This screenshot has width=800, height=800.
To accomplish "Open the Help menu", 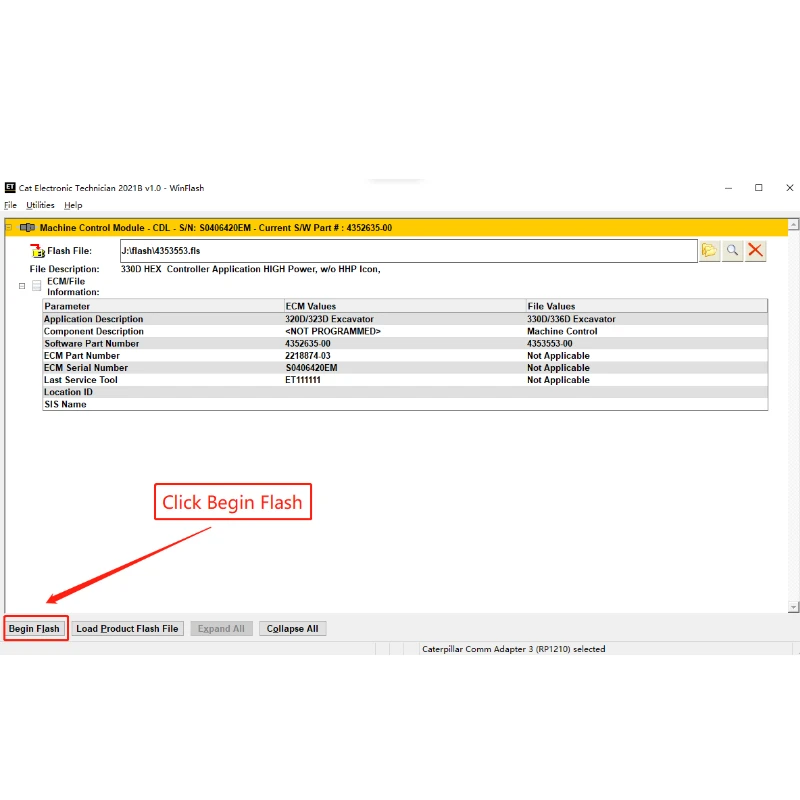I will pyautogui.click(x=73, y=205).
